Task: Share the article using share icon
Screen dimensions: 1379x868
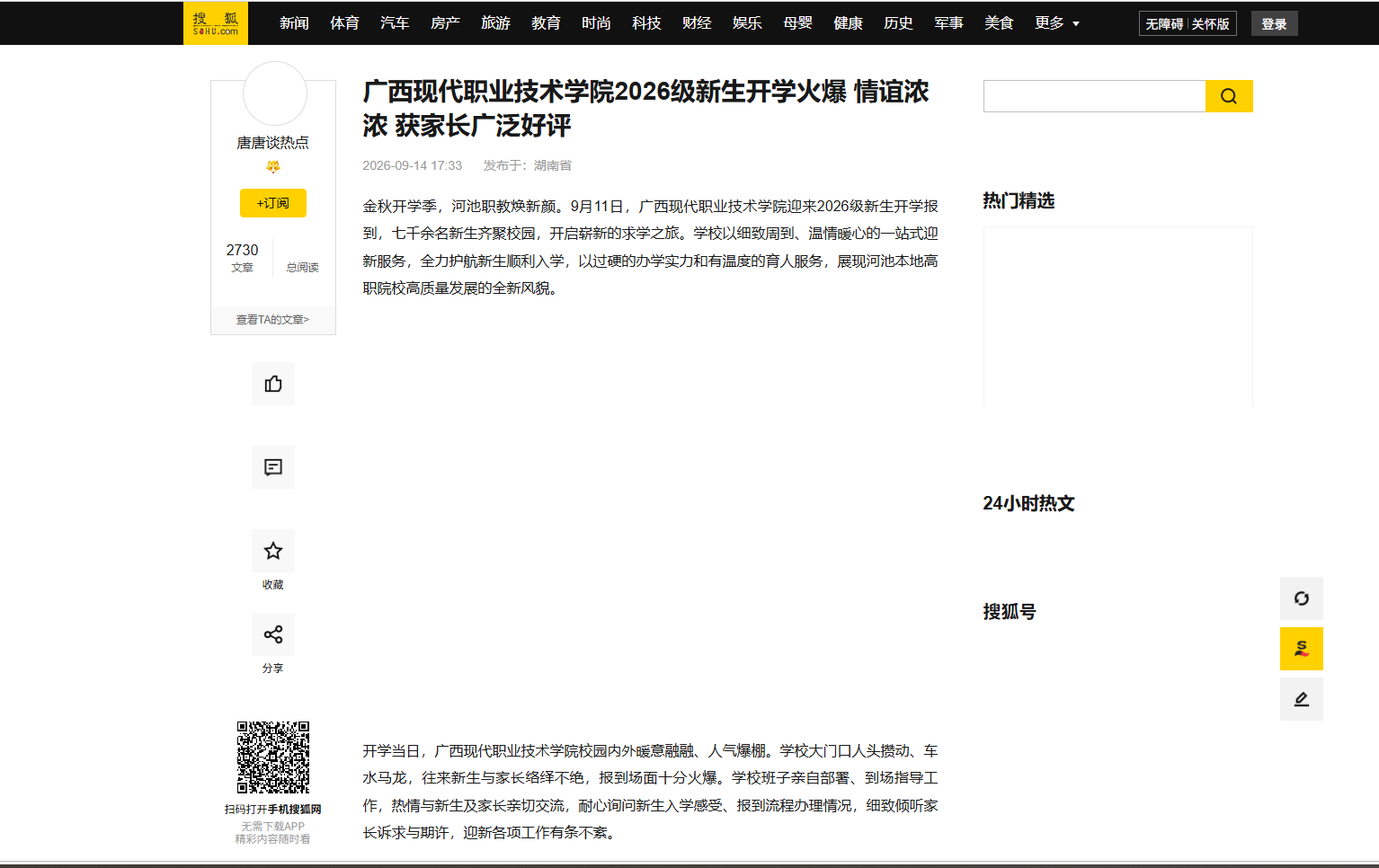Action: click(273, 634)
